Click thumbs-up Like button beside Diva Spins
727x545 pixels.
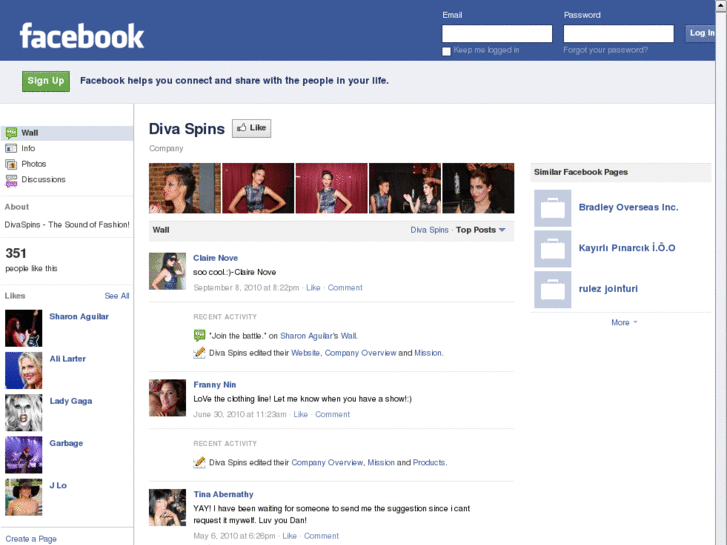252,128
